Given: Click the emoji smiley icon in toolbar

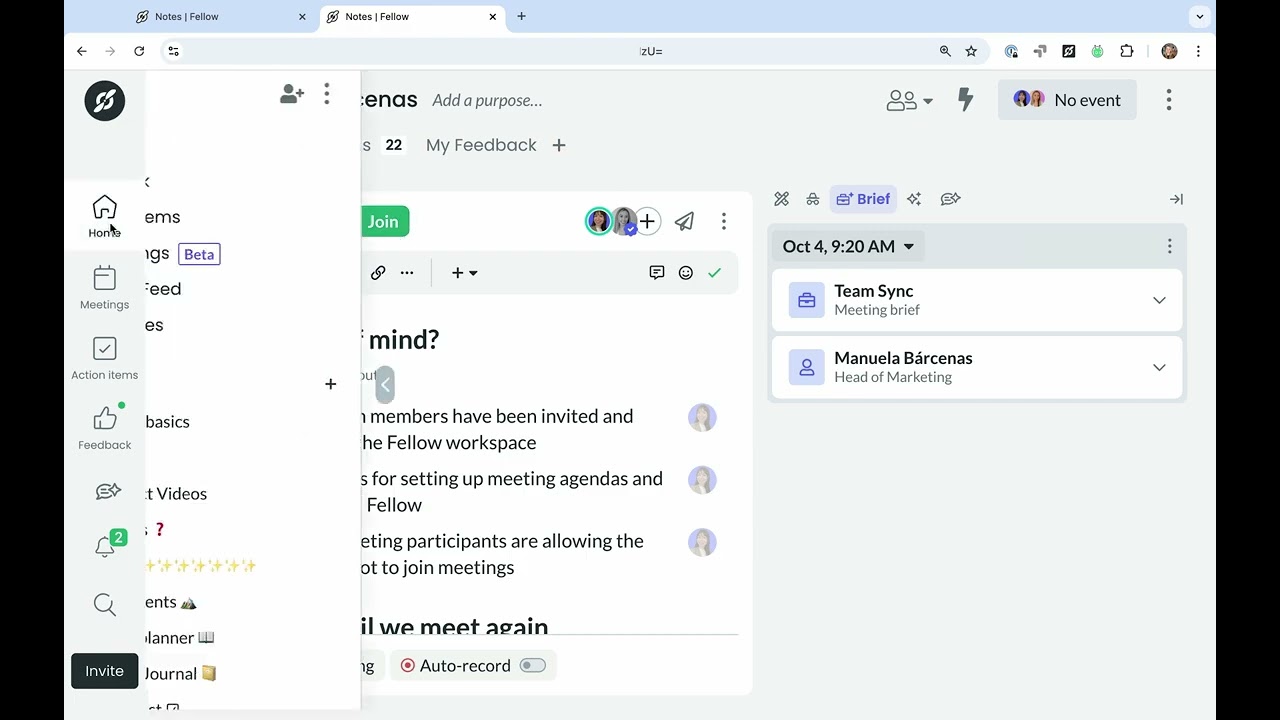Looking at the screenshot, I should (686, 272).
